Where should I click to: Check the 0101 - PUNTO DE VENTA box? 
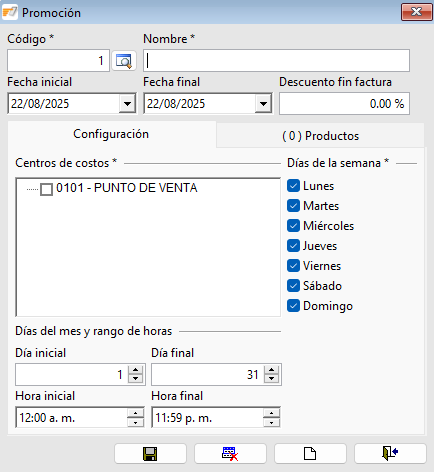coord(46,189)
